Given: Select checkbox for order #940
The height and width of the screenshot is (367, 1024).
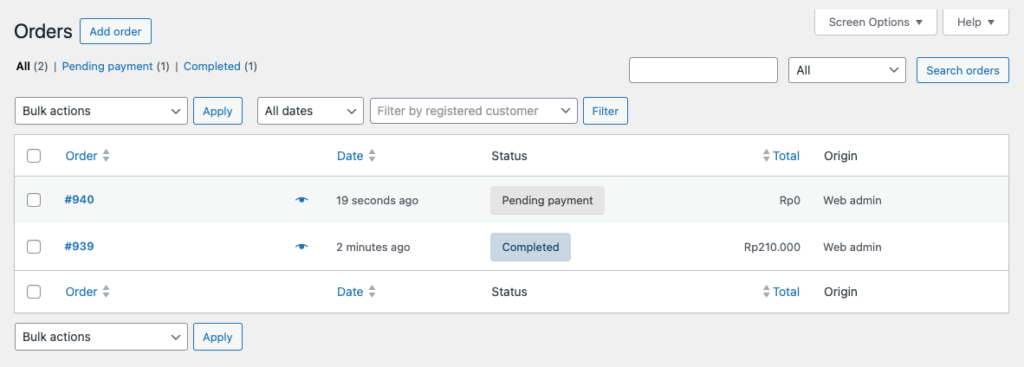Looking at the screenshot, I should (x=34, y=200).
